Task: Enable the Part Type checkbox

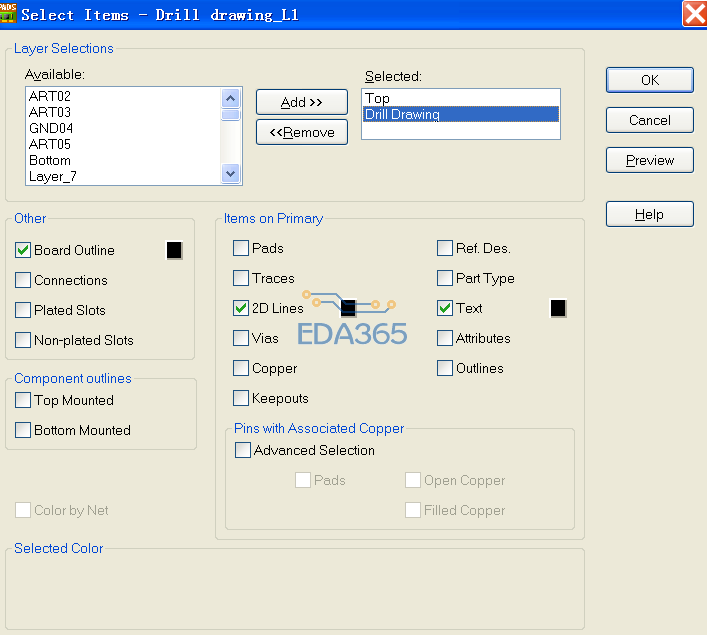Action: click(x=445, y=278)
